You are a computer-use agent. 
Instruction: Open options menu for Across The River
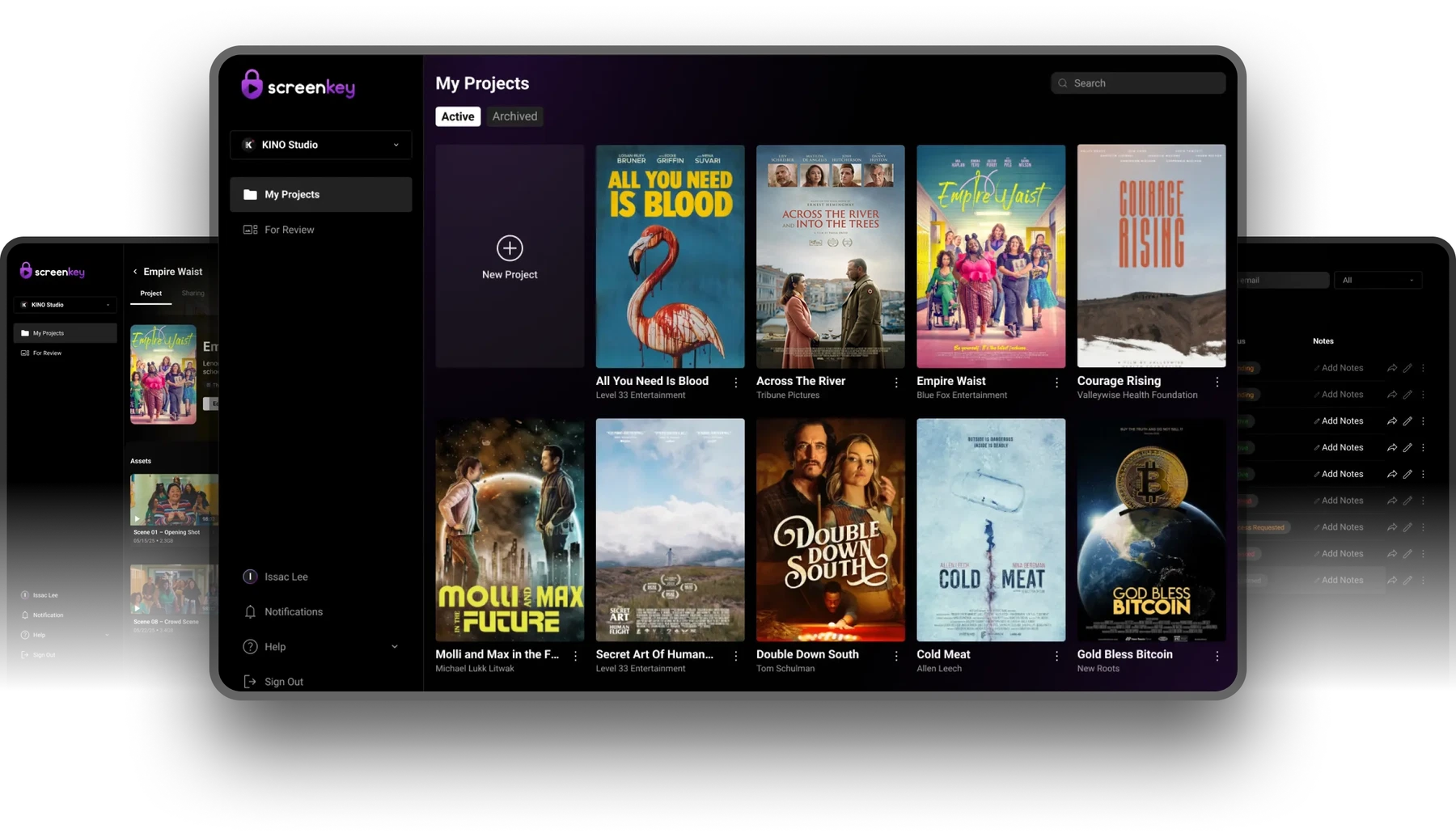(895, 383)
